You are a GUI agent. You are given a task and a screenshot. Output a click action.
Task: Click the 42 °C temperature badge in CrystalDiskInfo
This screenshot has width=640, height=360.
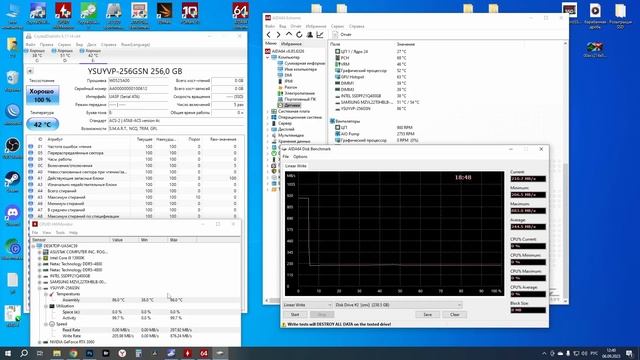pos(42,124)
